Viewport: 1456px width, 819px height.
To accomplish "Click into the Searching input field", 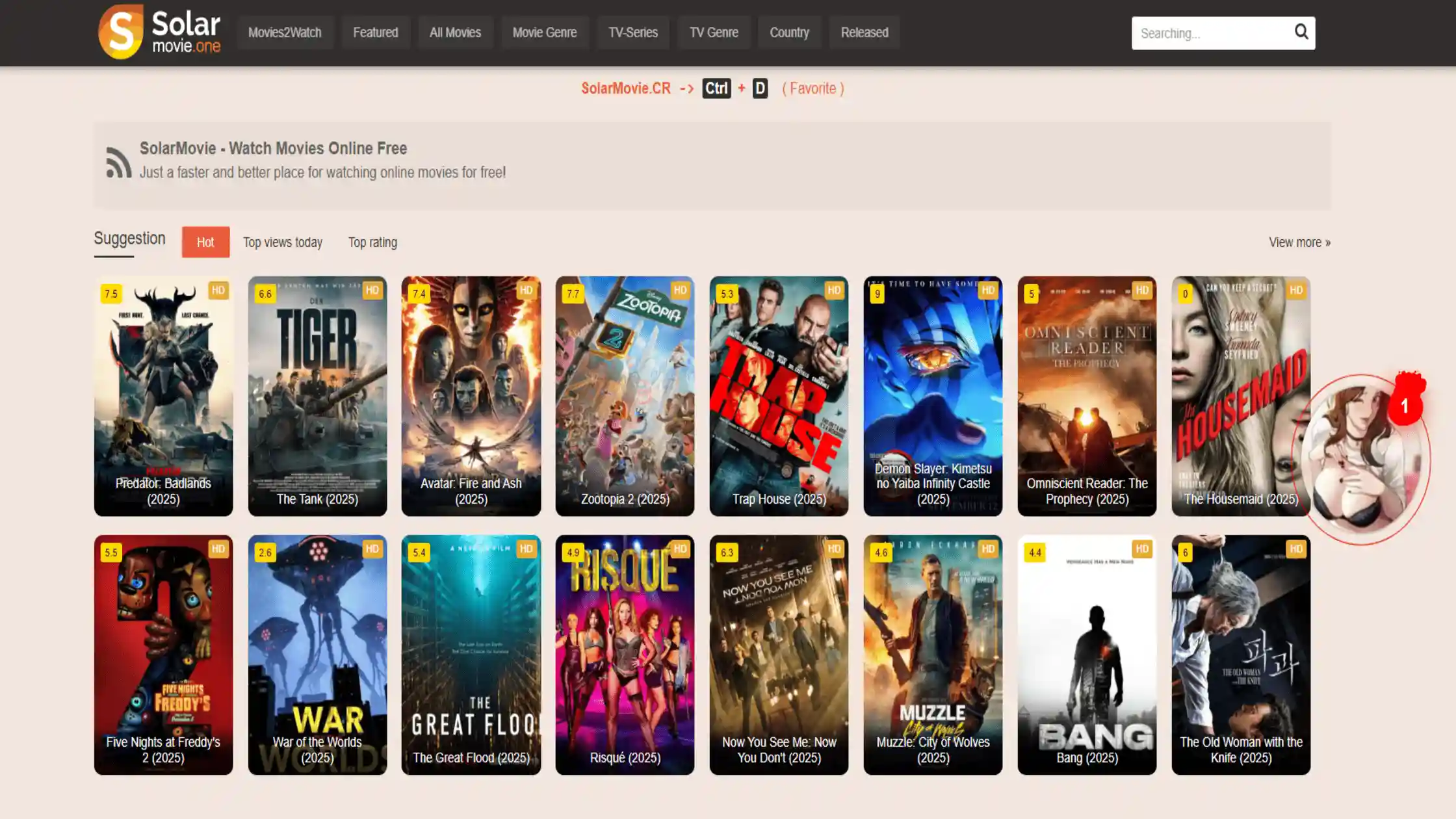I will 1210,33.
